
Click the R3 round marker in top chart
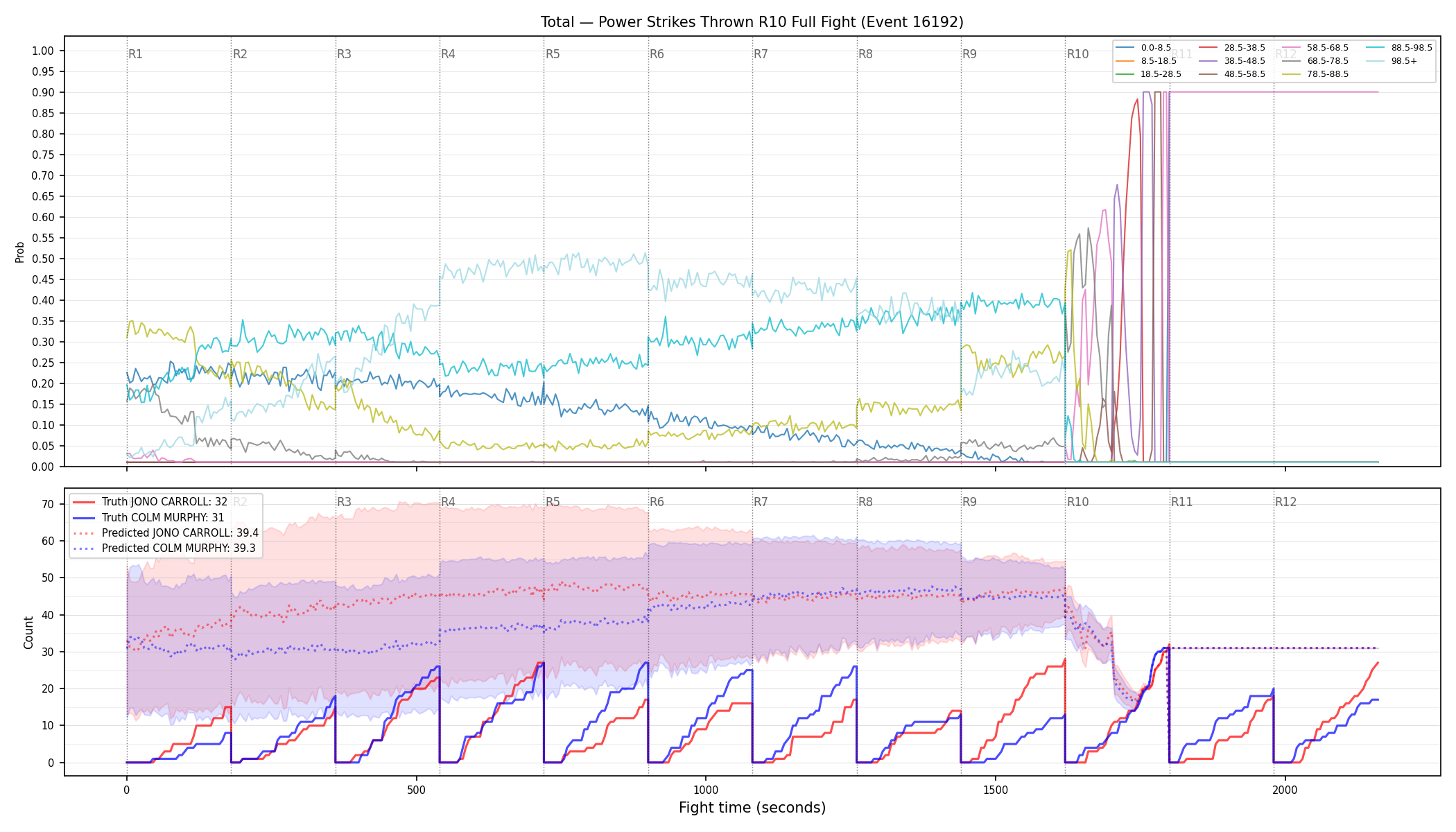[344, 54]
